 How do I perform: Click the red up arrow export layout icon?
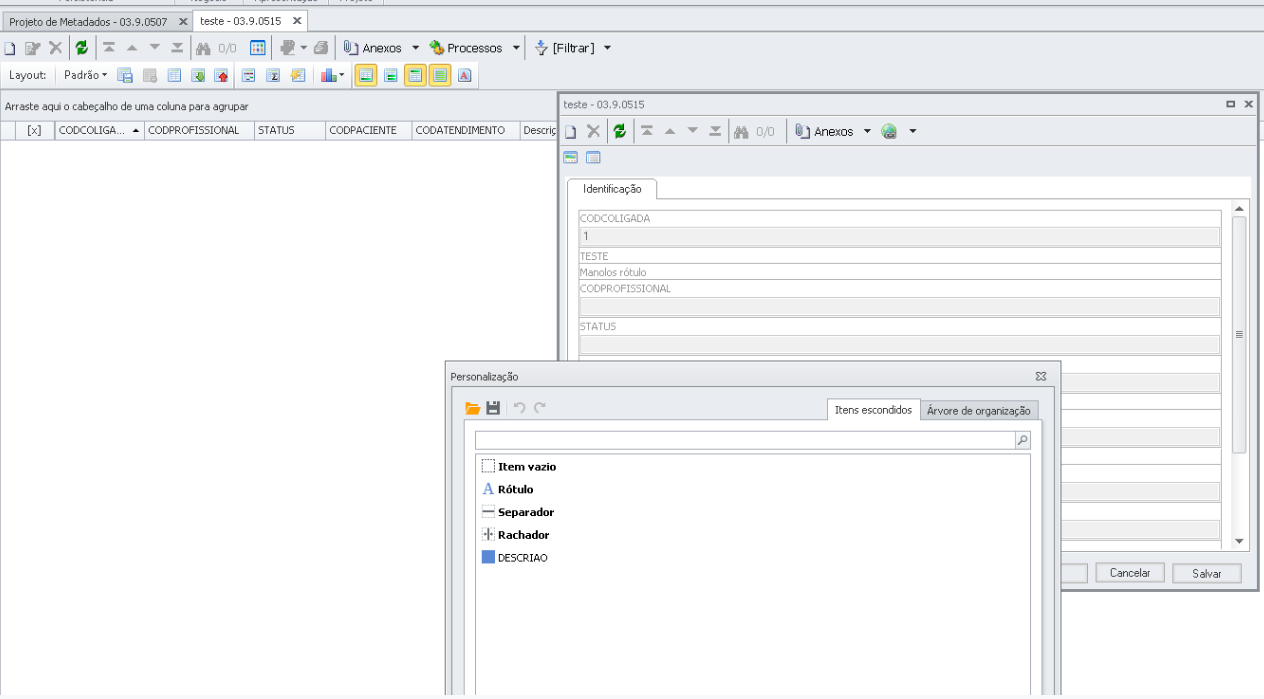click(221, 75)
